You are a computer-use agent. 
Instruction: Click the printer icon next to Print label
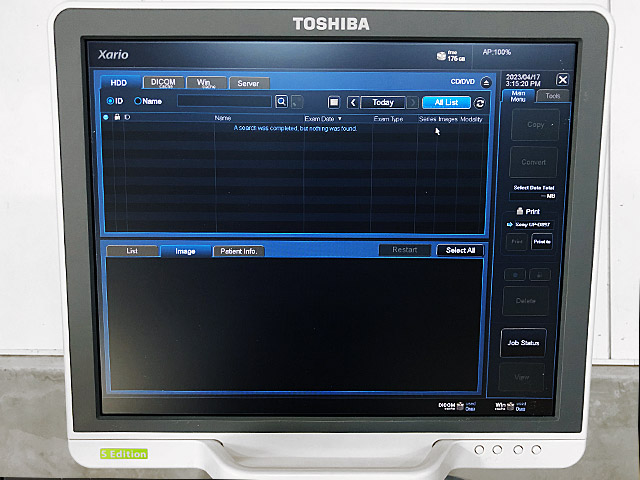(520, 211)
